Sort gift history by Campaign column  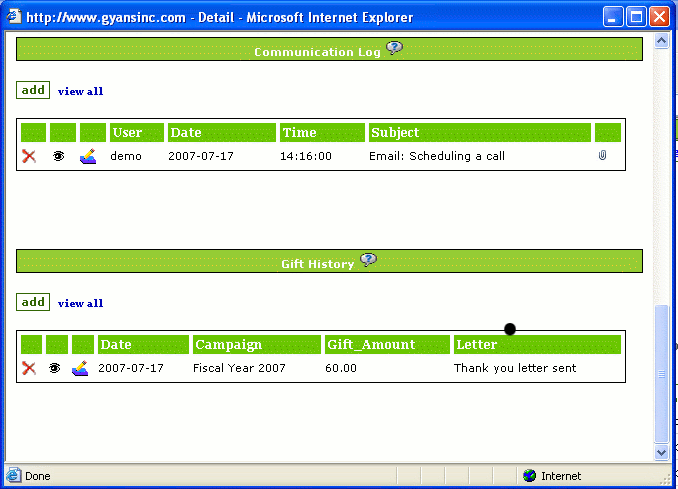228,345
